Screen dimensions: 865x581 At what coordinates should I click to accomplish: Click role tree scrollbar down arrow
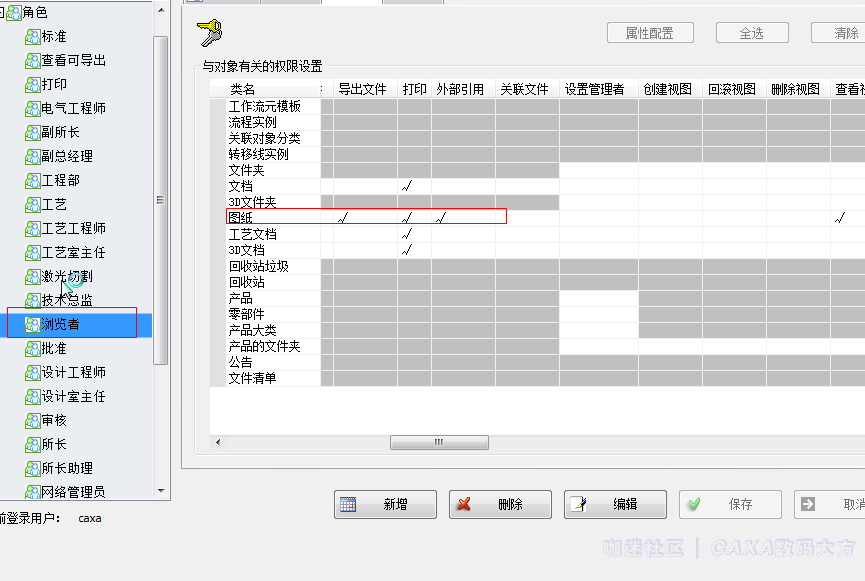[x=161, y=491]
